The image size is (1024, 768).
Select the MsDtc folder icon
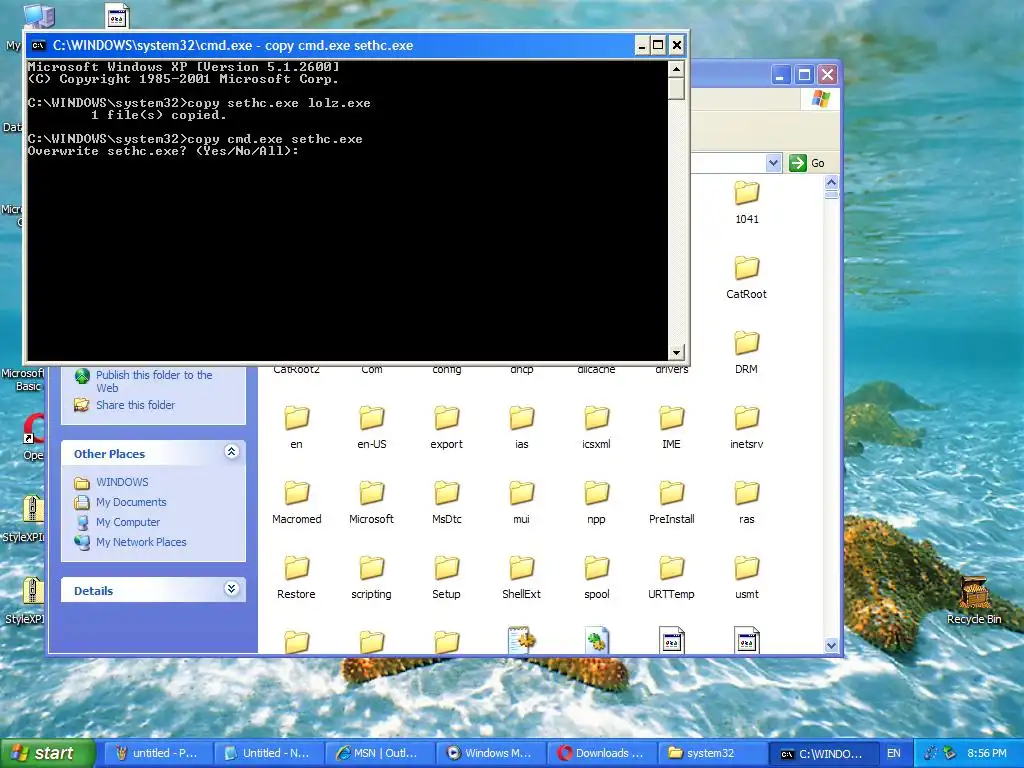tap(447, 493)
